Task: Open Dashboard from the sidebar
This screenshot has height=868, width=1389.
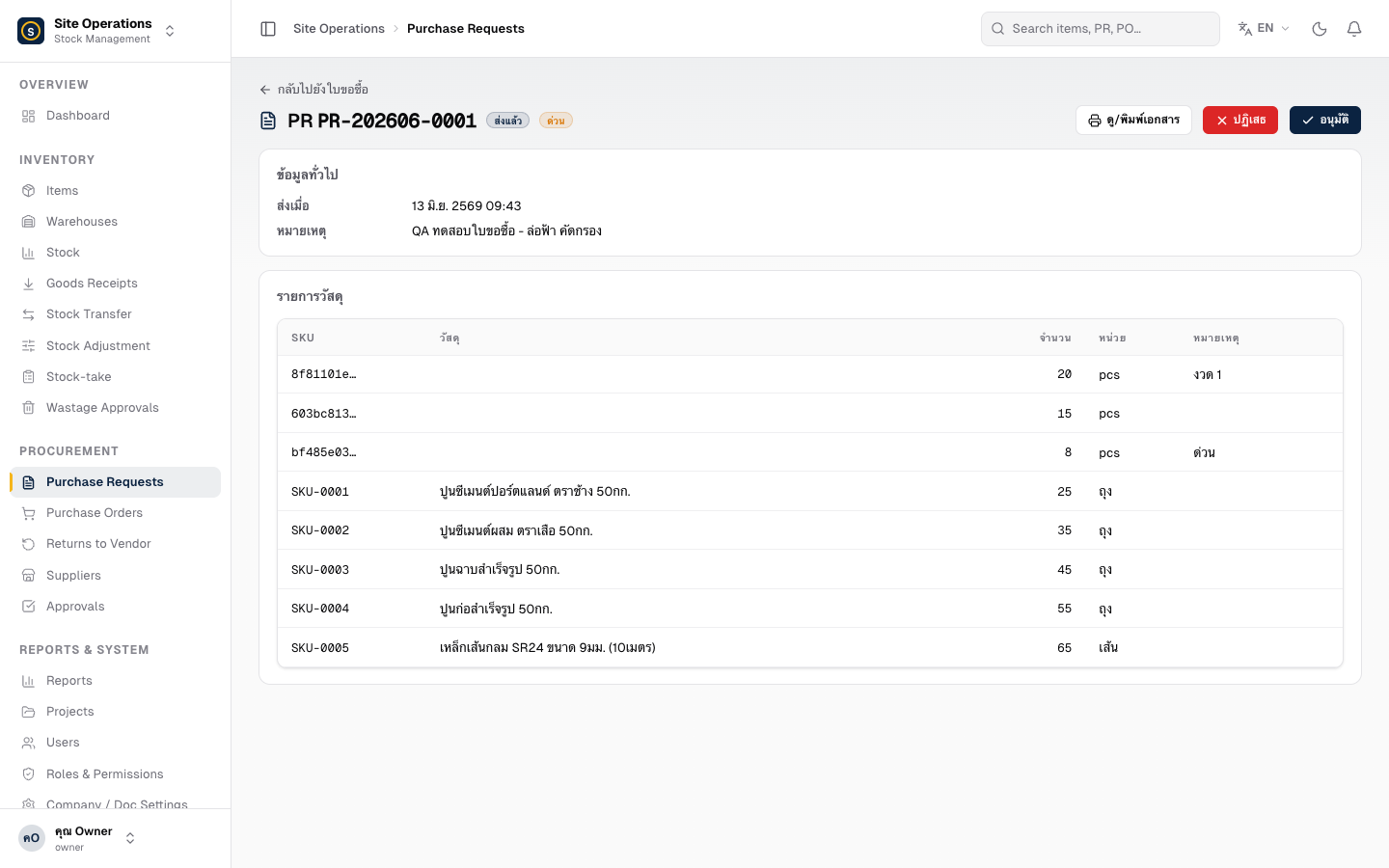Action: pyautogui.click(x=116, y=116)
